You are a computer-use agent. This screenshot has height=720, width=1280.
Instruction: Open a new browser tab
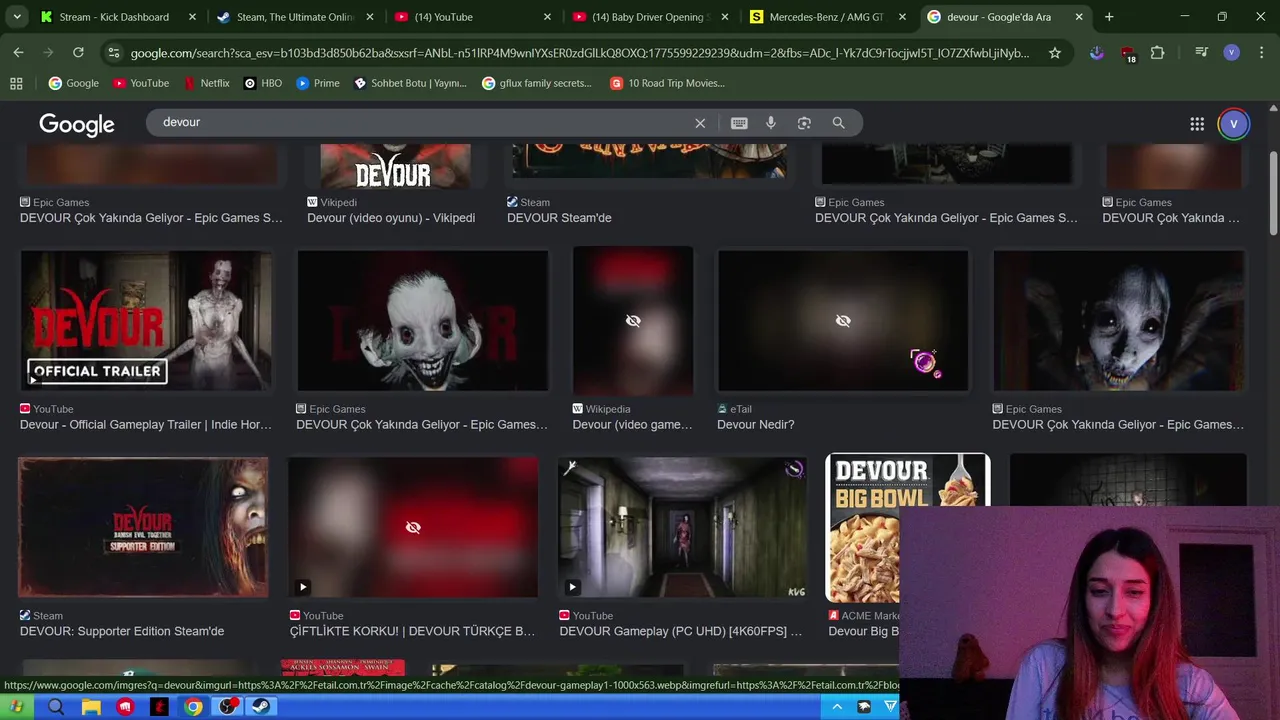(x=1109, y=17)
